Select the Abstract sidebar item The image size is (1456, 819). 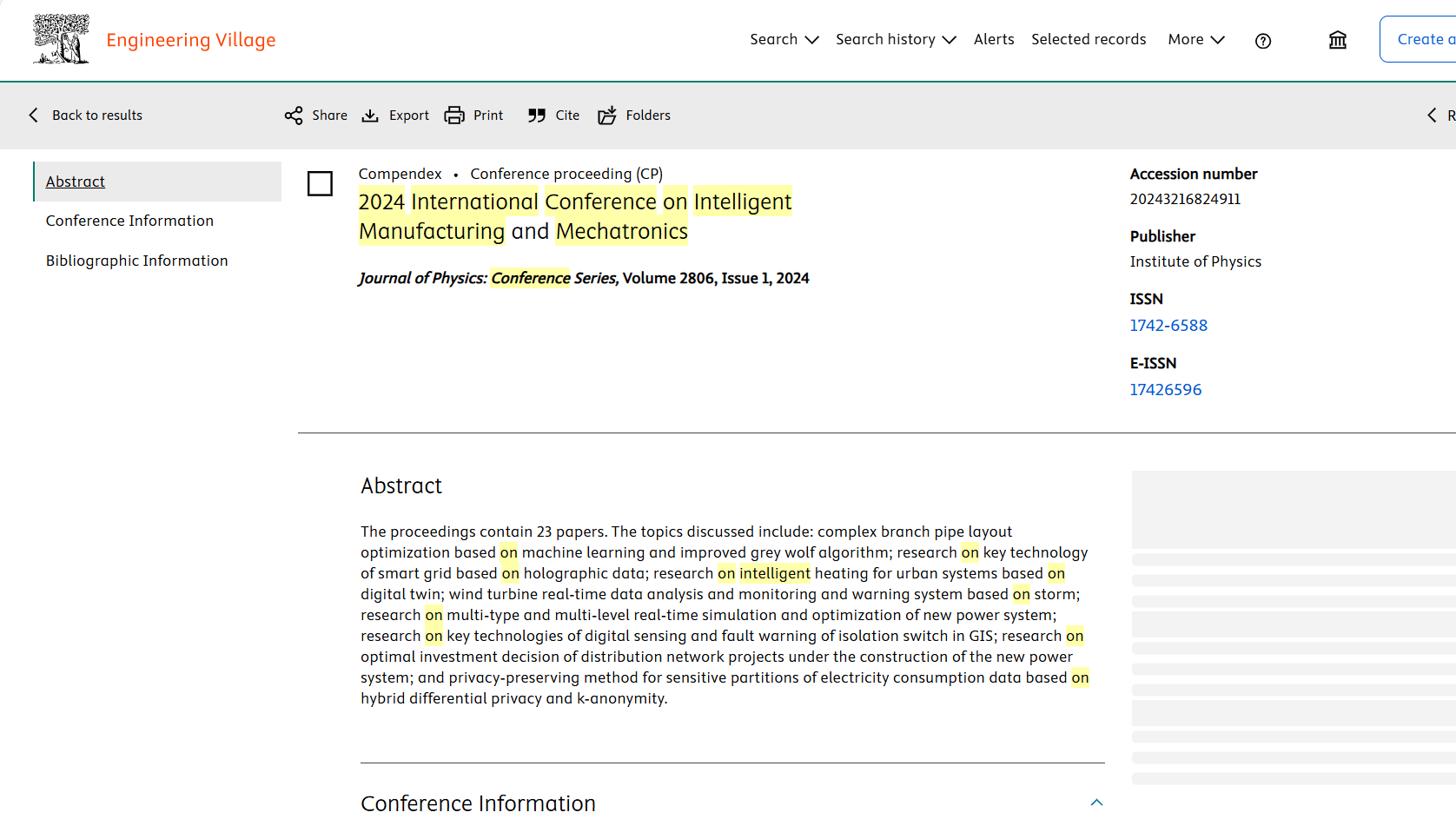pyautogui.click(x=76, y=182)
